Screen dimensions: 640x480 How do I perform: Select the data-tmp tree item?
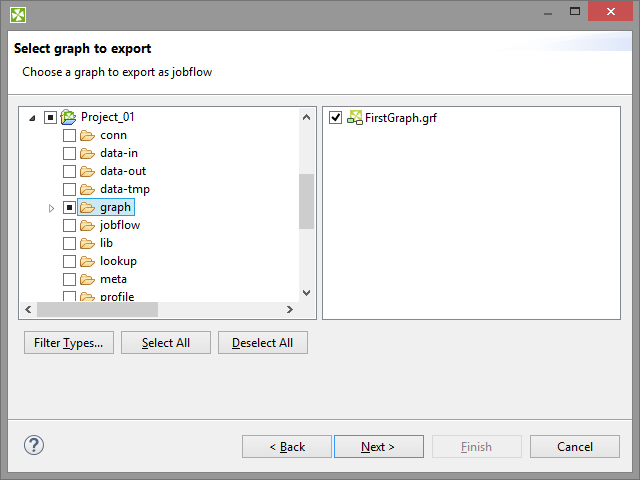coord(124,189)
